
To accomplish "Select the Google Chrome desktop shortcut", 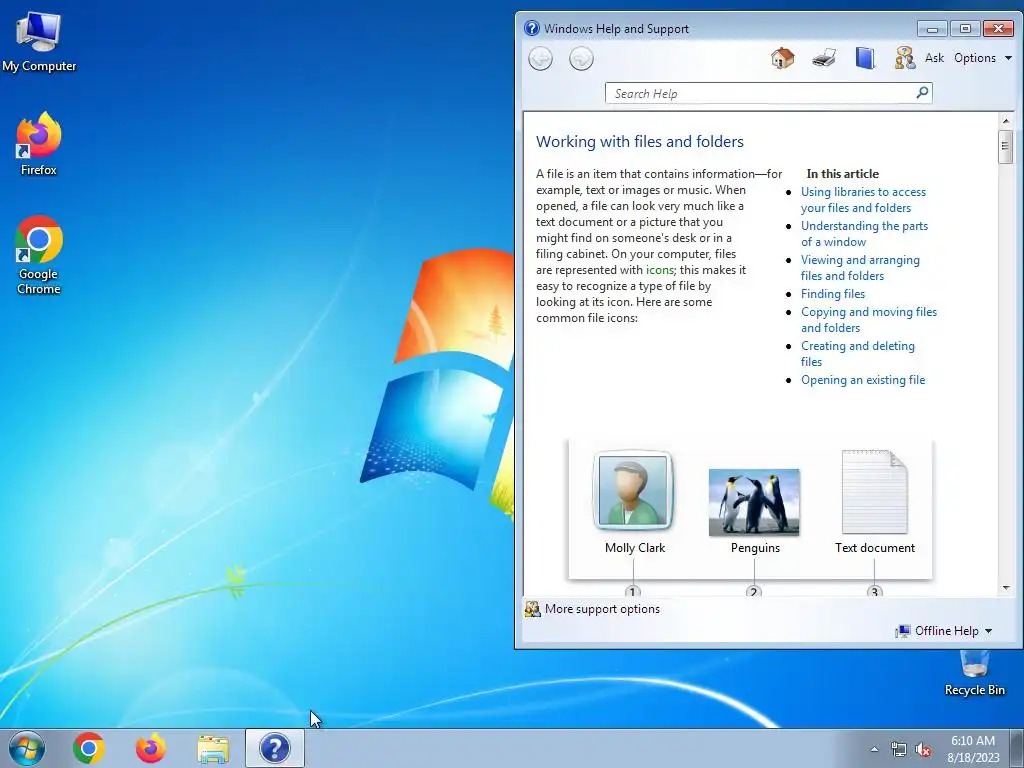I will point(39,255).
